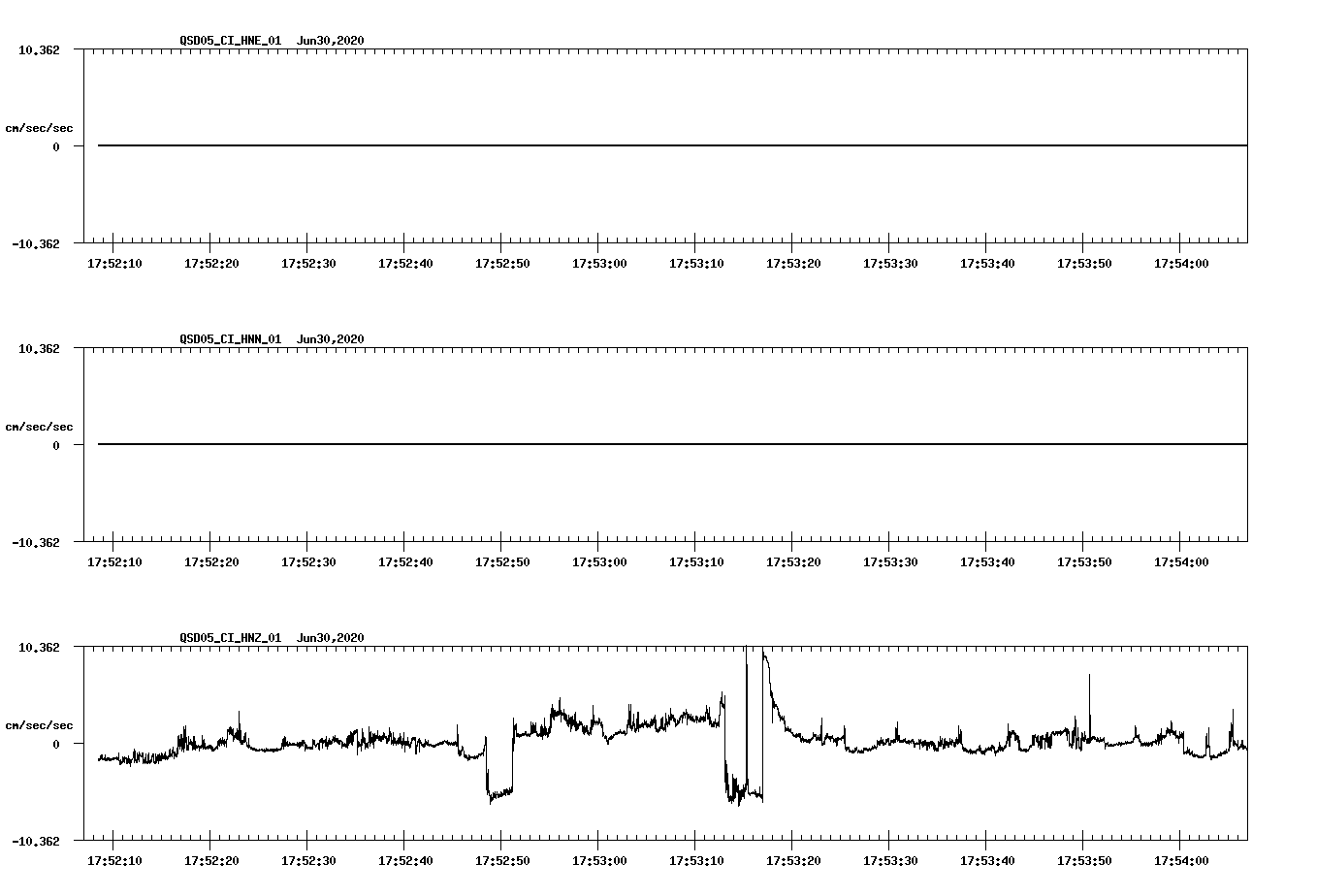Image resolution: width=1317 pixels, height=896 pixels.
Task: Select the 10.362 upper limit on HNZ axis
Action: 39,647
